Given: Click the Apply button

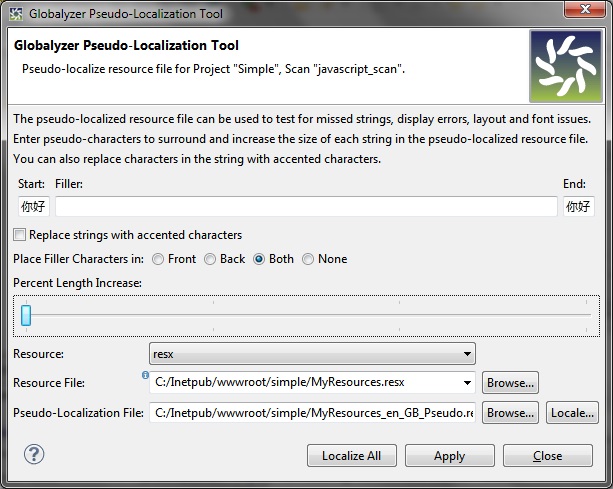Looking at the screenshot, I should pyautogui.click(x=449, y=456).
